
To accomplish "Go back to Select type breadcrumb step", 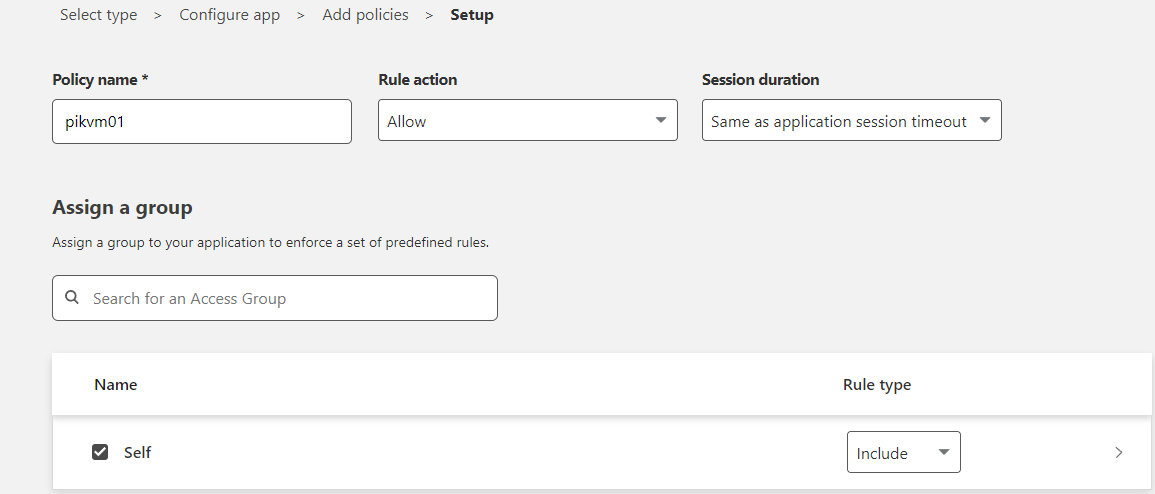I will pos(98,15).
